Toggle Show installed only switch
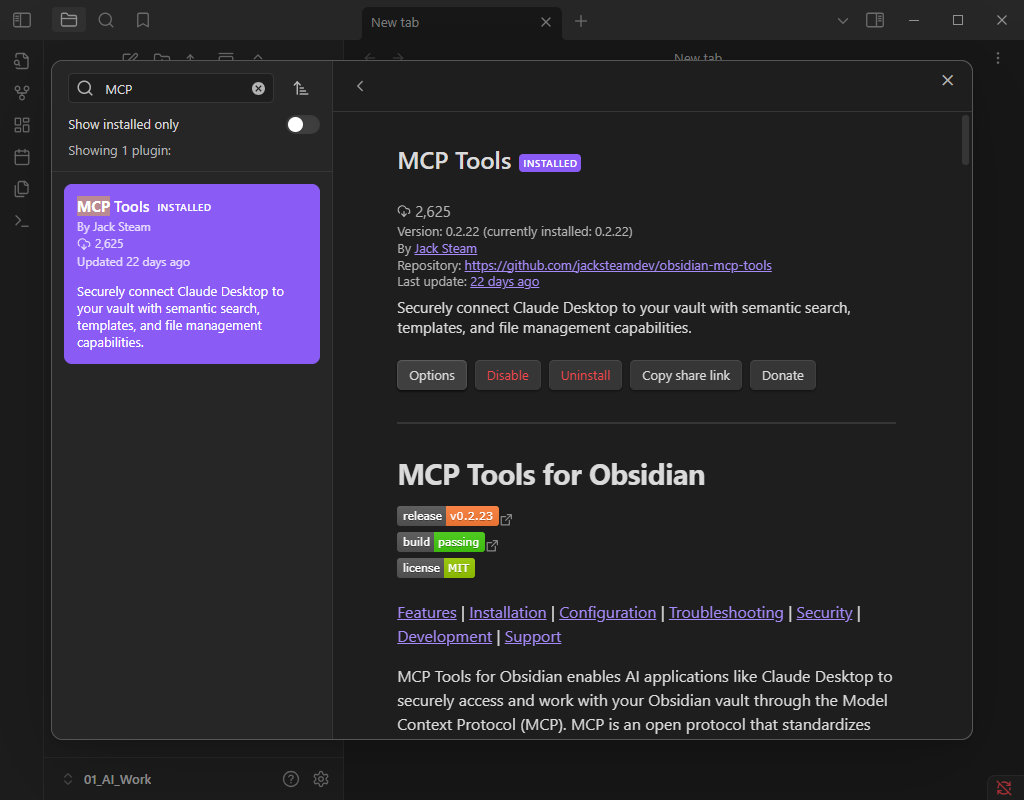Image resolution: width=1024 pixels, height=800 pixels. pyautogui.click(x=302, y=125)
